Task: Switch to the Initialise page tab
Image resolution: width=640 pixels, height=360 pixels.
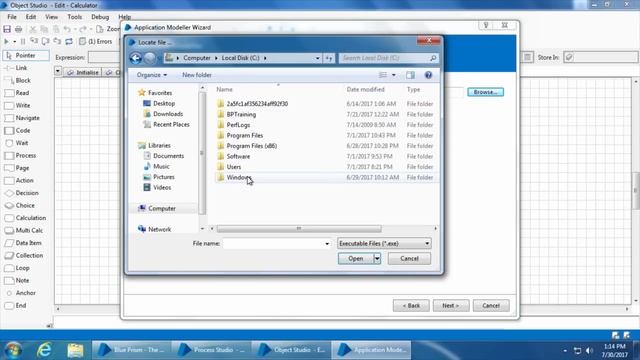Action: [x=83, y=72]
